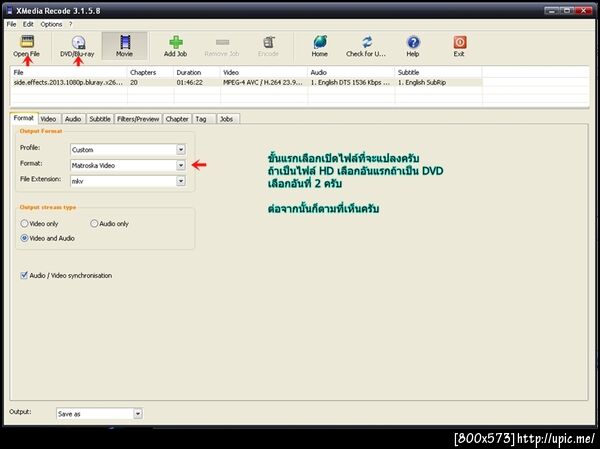This screenshot has width=600, height=449.
Task: Open the Edit menu
Action: (x=28, y=24)
